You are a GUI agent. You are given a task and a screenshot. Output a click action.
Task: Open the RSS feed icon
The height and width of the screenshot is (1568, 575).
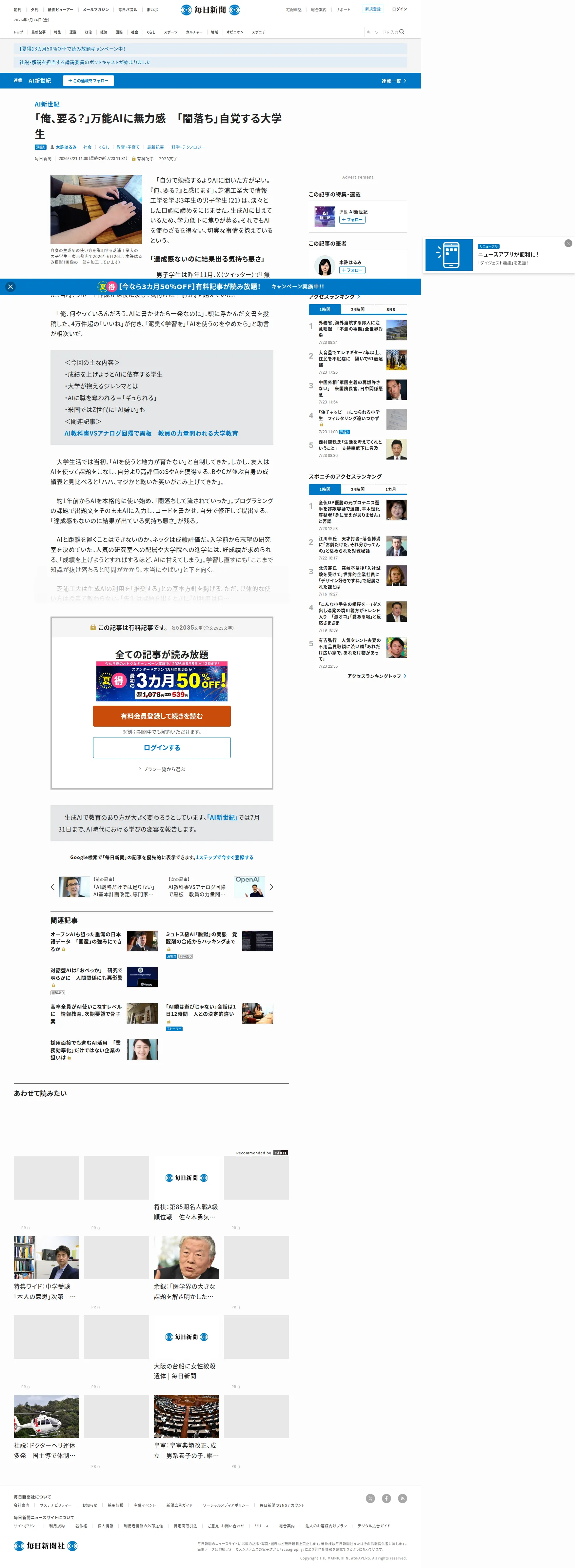tap(402, 1498)
